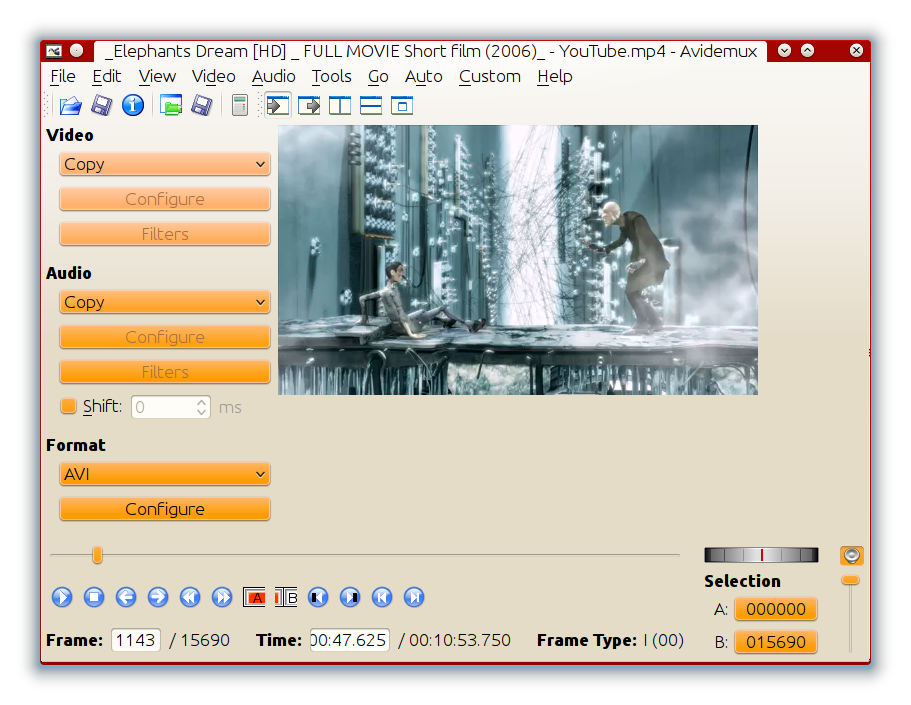
Task: Start playback with the Play button
Action: pos(62,597)
